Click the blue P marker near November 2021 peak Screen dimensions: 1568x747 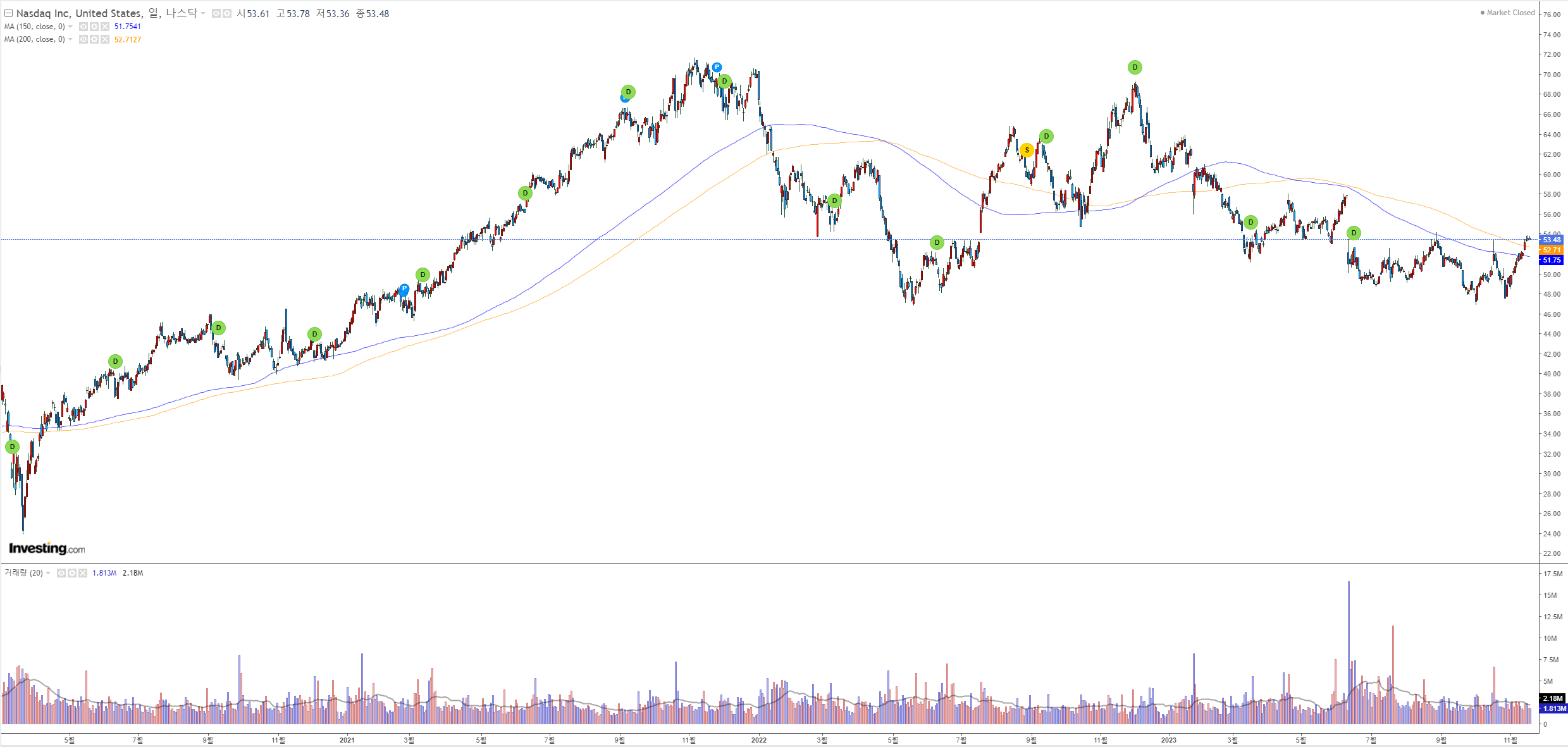coord(716,67)
